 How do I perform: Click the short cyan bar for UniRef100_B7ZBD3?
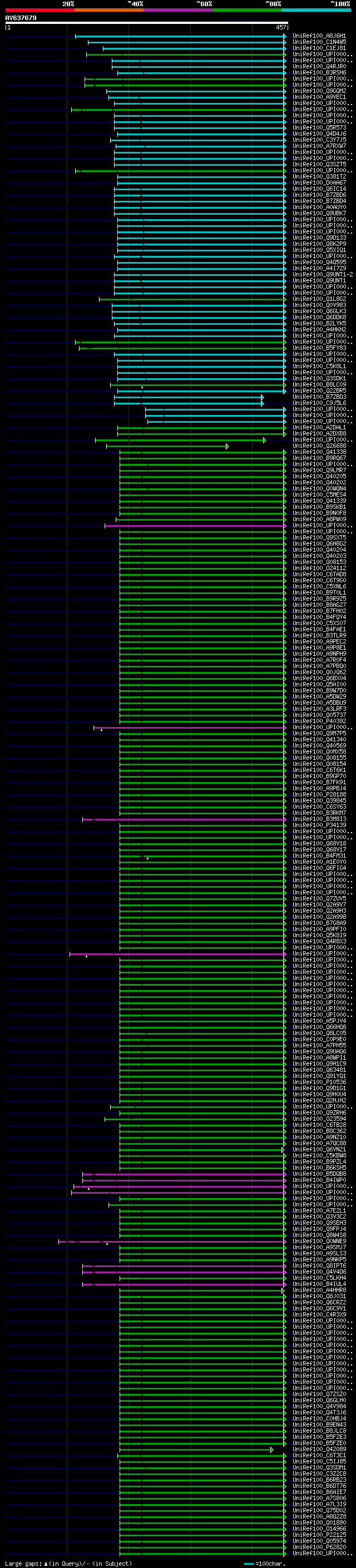pos(189,397)
